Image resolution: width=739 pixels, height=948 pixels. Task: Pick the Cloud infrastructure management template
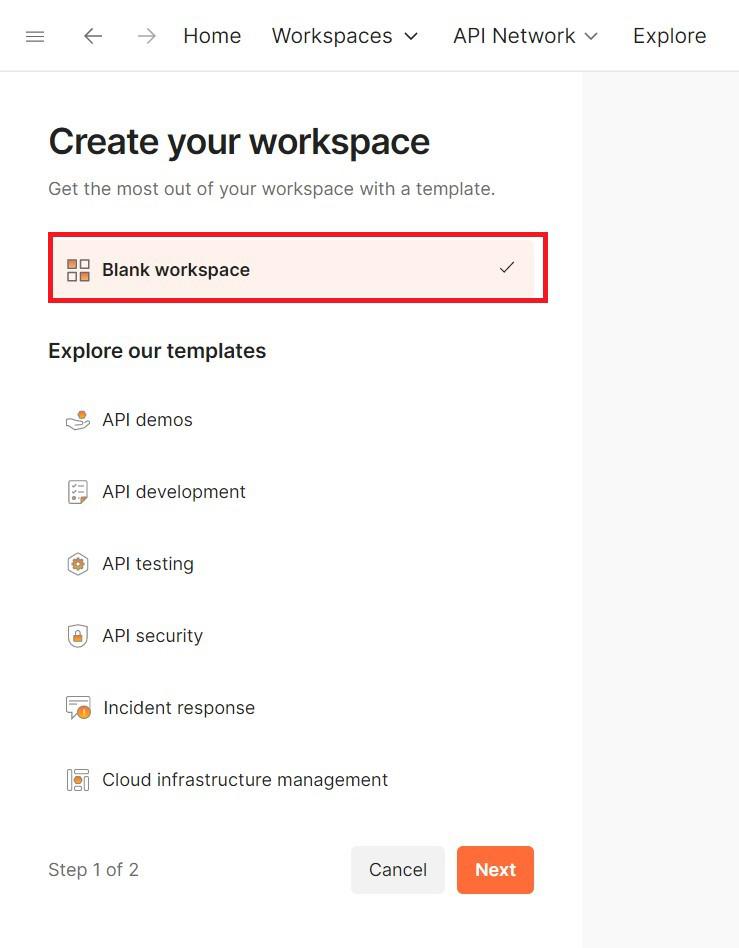pyautogui.click(x=245, y=780)
